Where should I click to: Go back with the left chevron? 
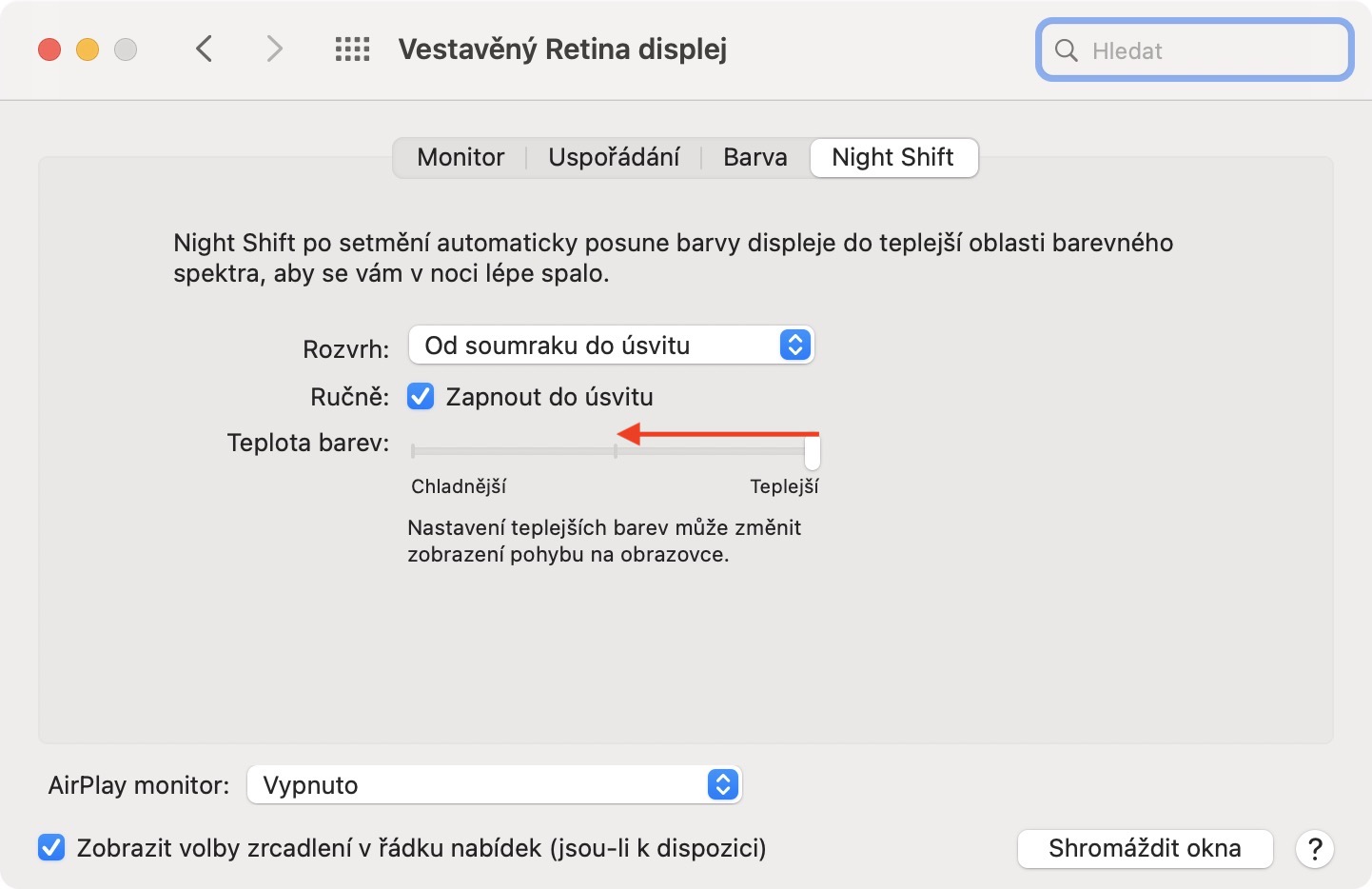204,49
